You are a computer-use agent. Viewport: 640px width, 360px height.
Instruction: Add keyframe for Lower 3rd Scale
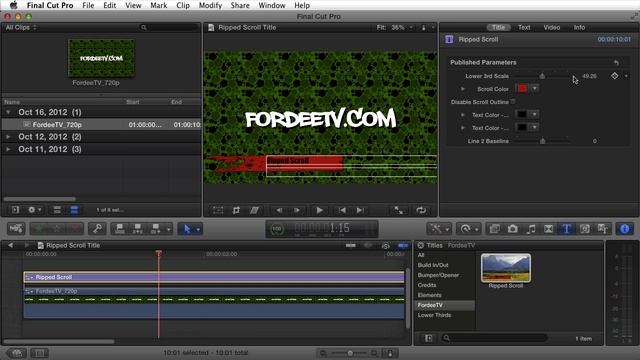(x=614, y=76)
